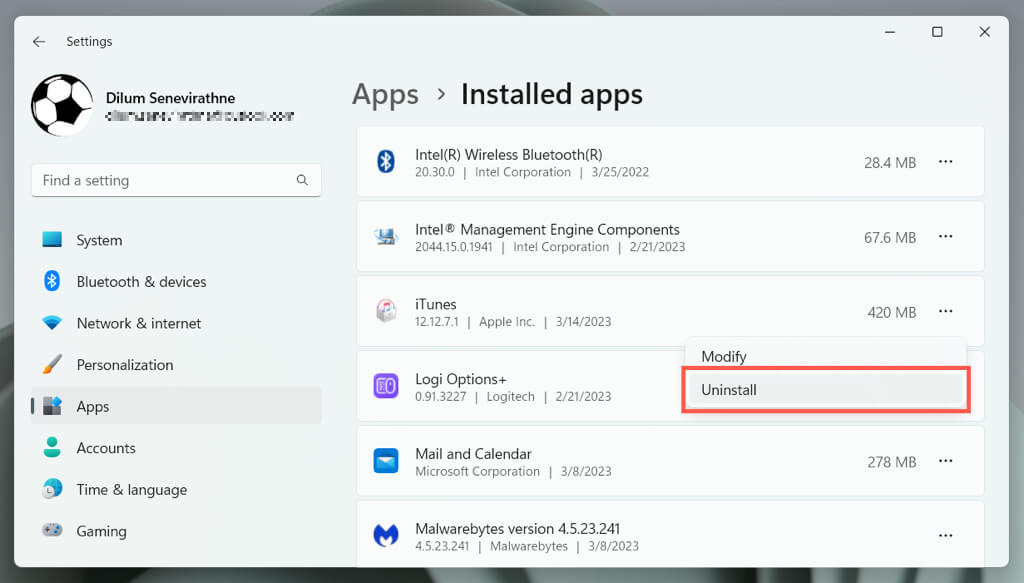Open more options for Mail and Calendar

[945, 461]
